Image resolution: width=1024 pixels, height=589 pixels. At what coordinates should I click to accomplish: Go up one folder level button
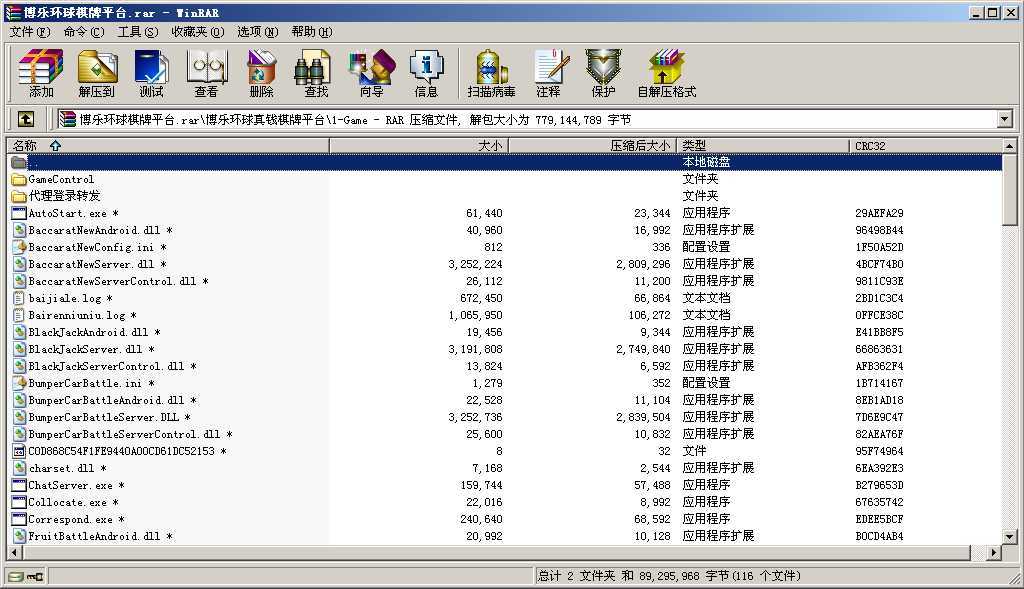coord(26,119)
